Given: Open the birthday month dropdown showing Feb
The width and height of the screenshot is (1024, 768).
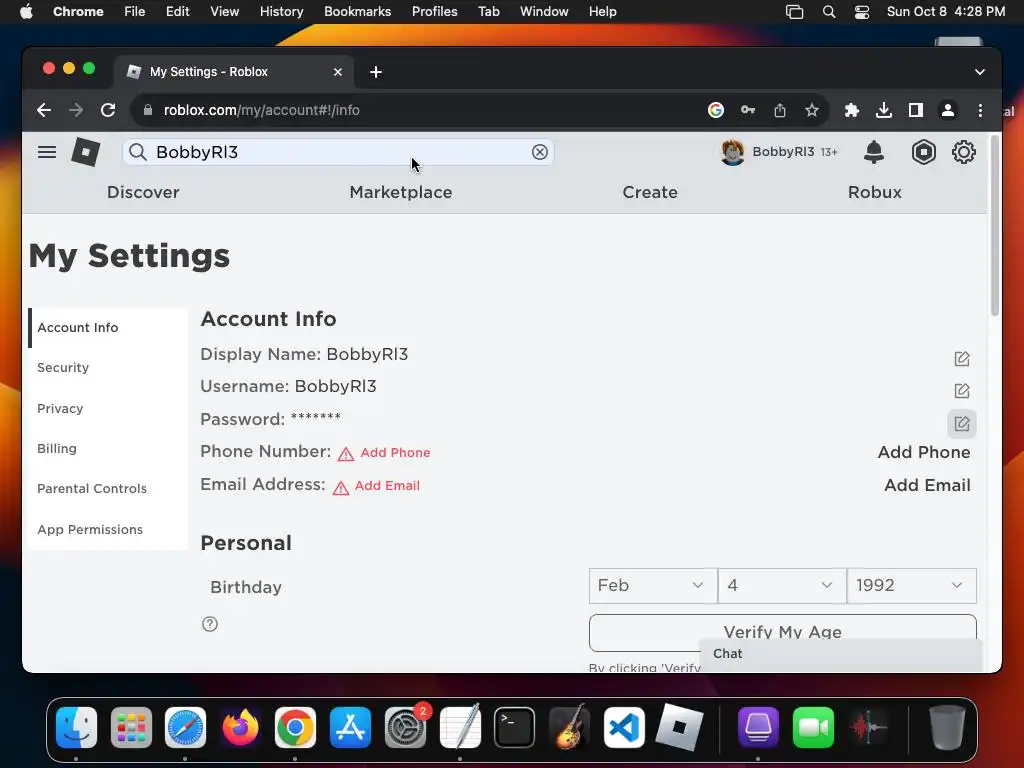Looking at the screenshot, I should pyautogui.click(x=652, y=586).
